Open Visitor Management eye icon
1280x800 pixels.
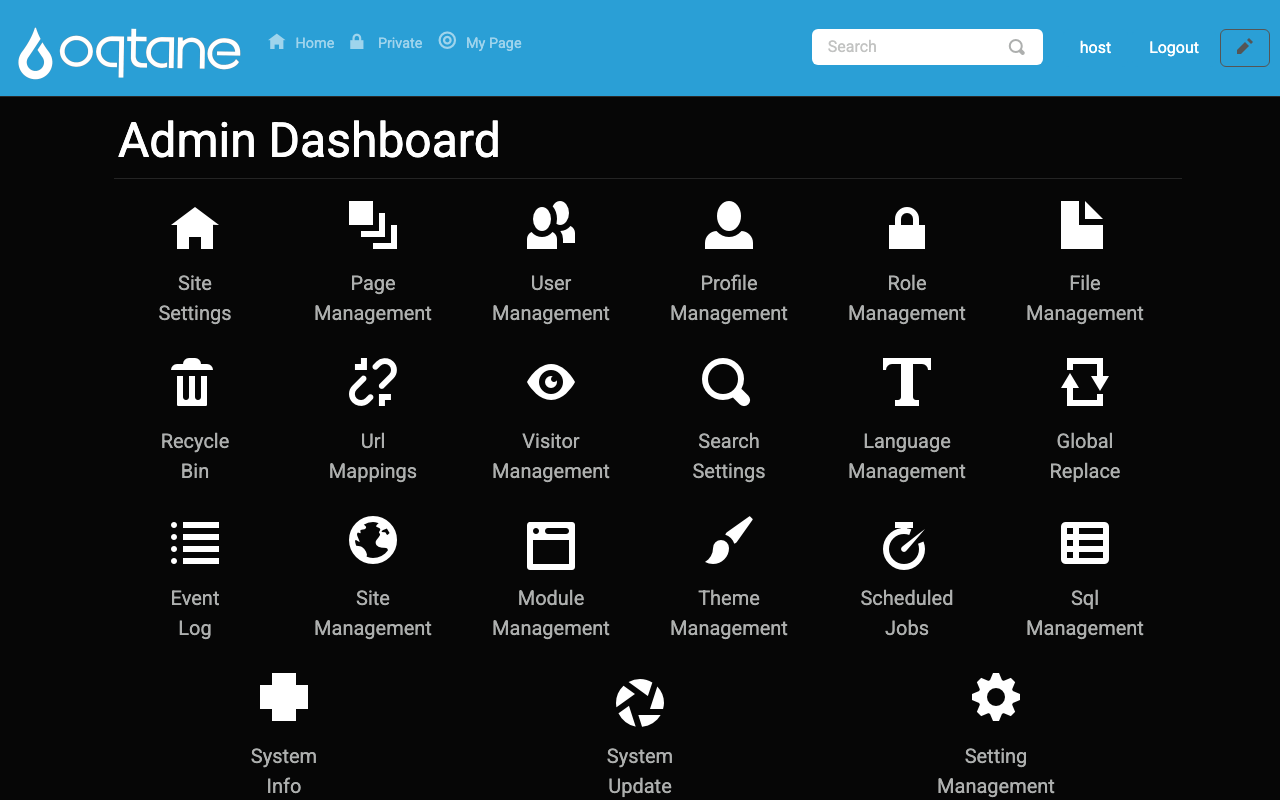pos(551,382)
